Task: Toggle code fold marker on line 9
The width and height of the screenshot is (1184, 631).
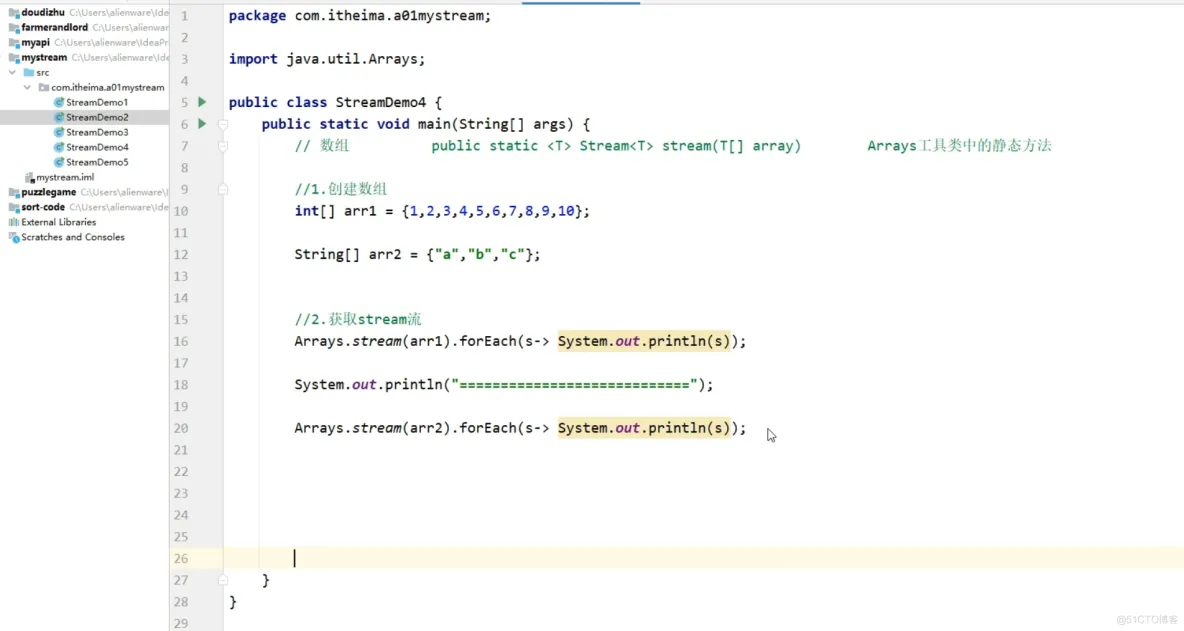Action: pos(223,189)
